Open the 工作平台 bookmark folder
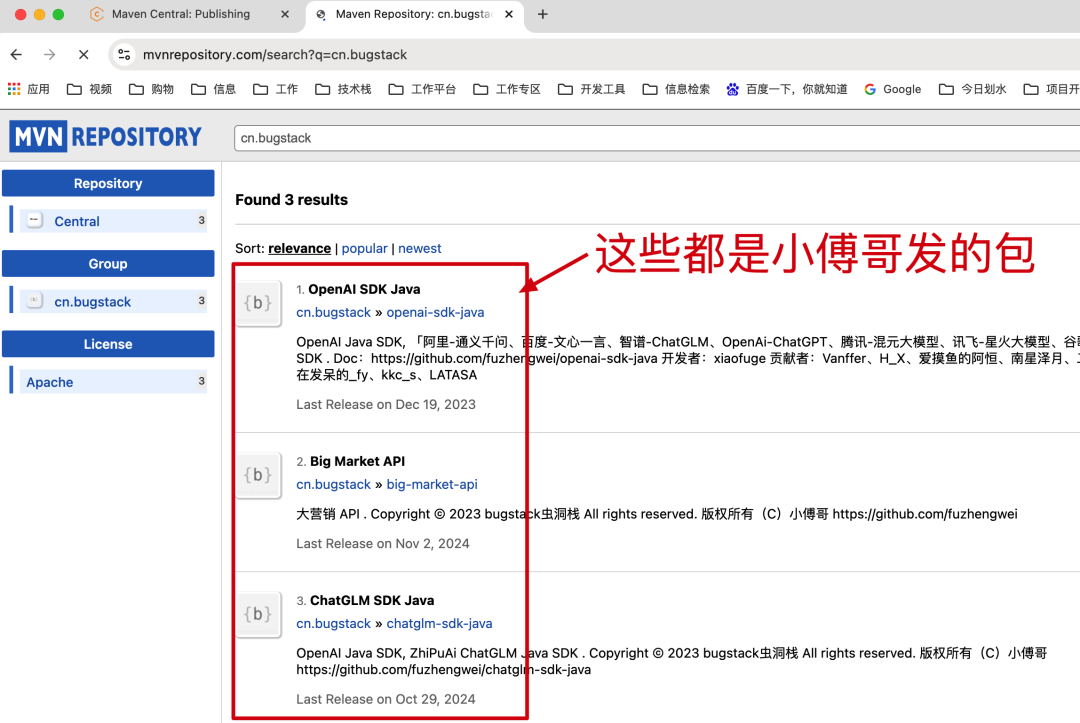This screenshot has width=1080, height=723. coord(422,89)
